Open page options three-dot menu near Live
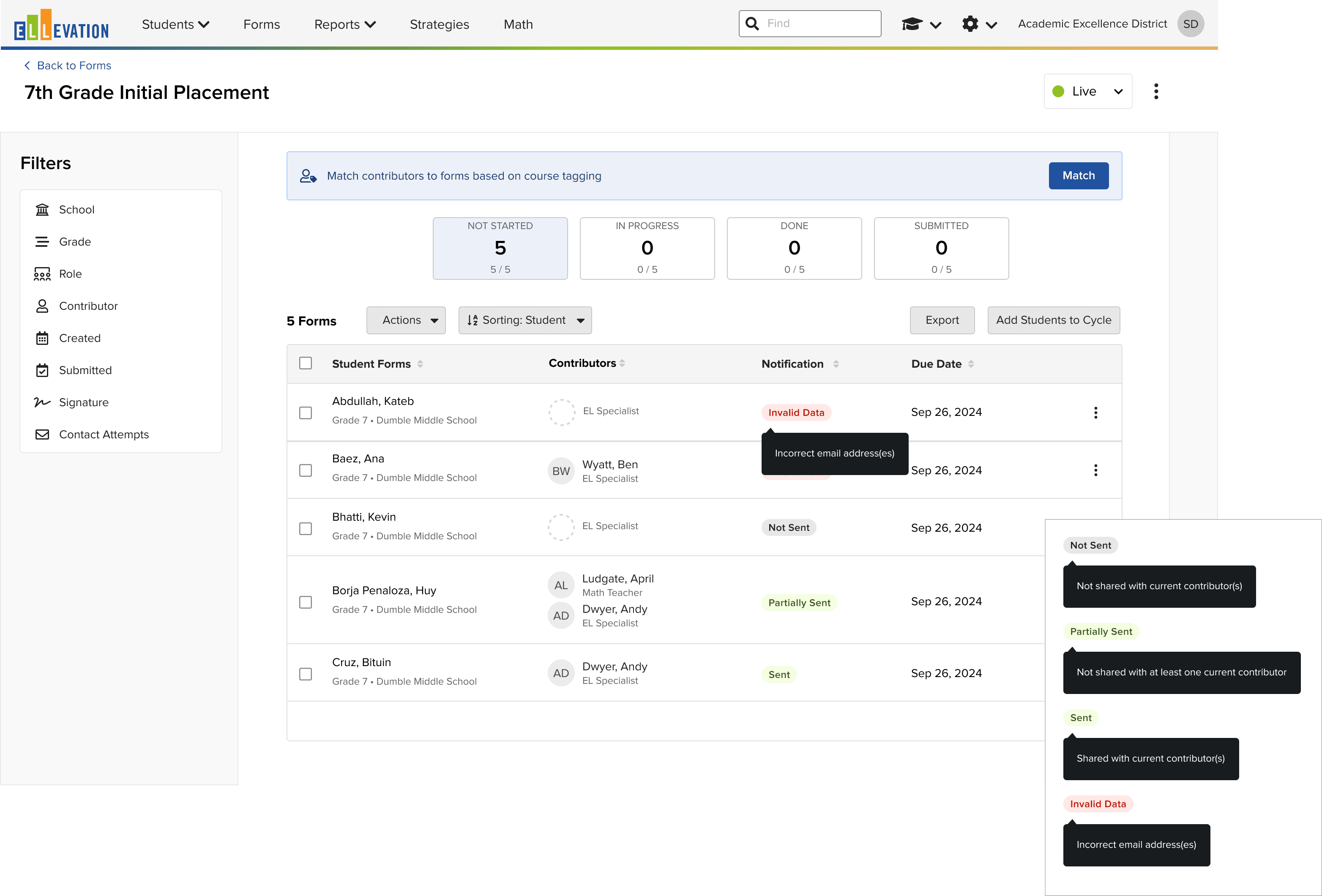 coord(1155,92)
